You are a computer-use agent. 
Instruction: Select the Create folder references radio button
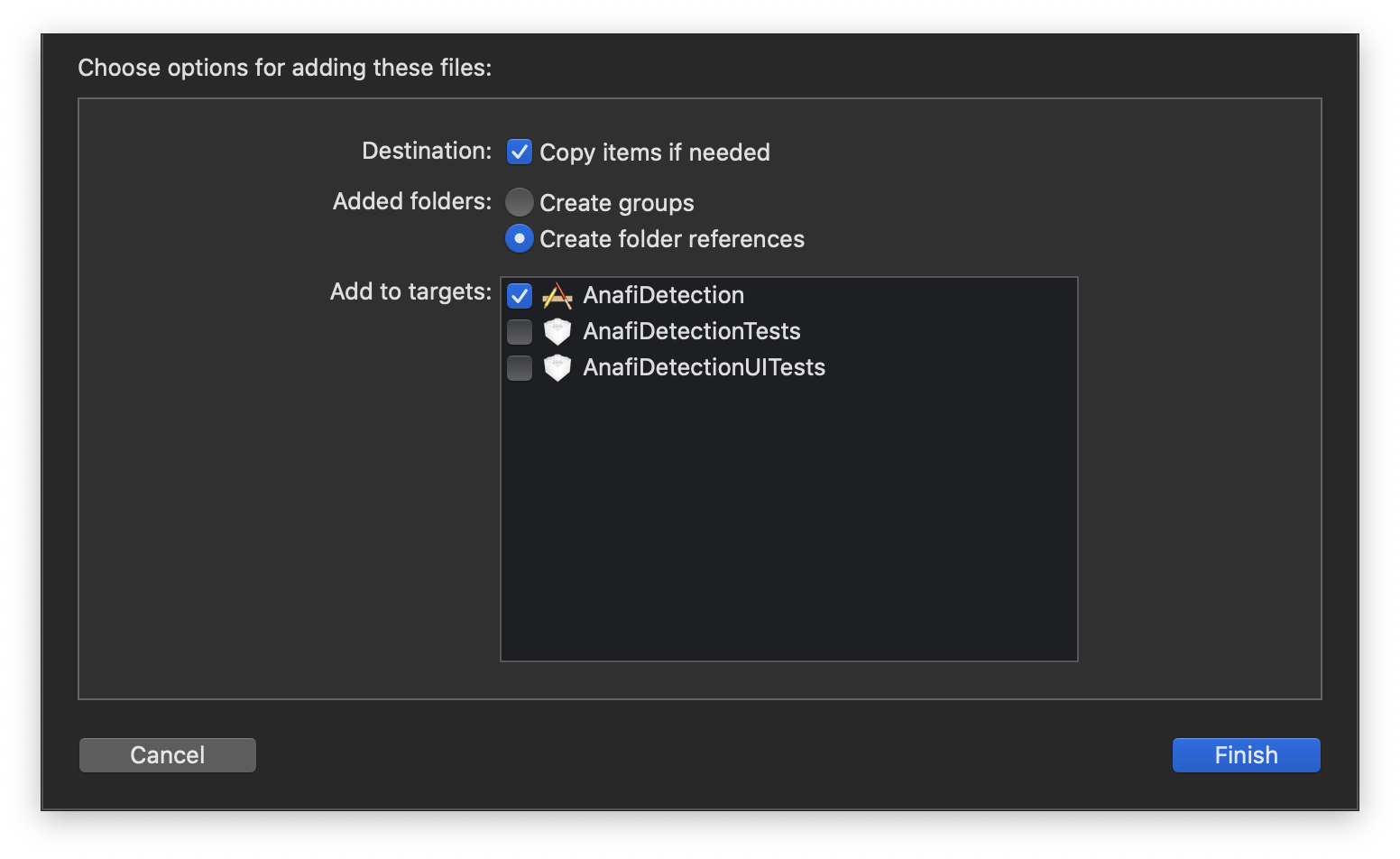(520, 238)
